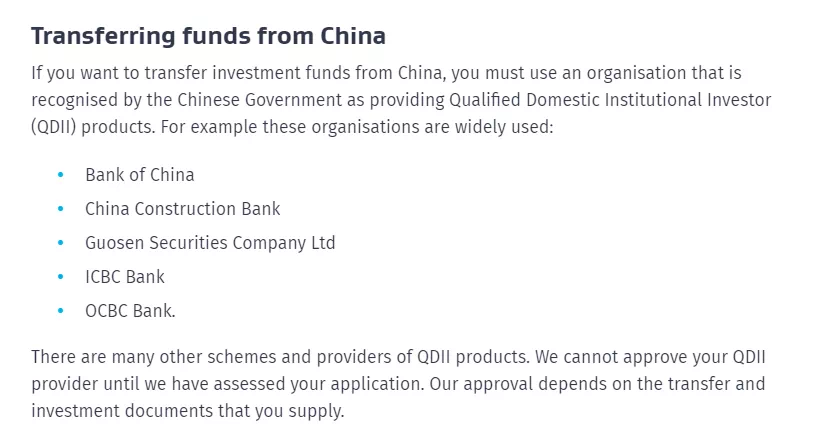Click the 'Transferring funds from China' heading

tap(208, 36)
